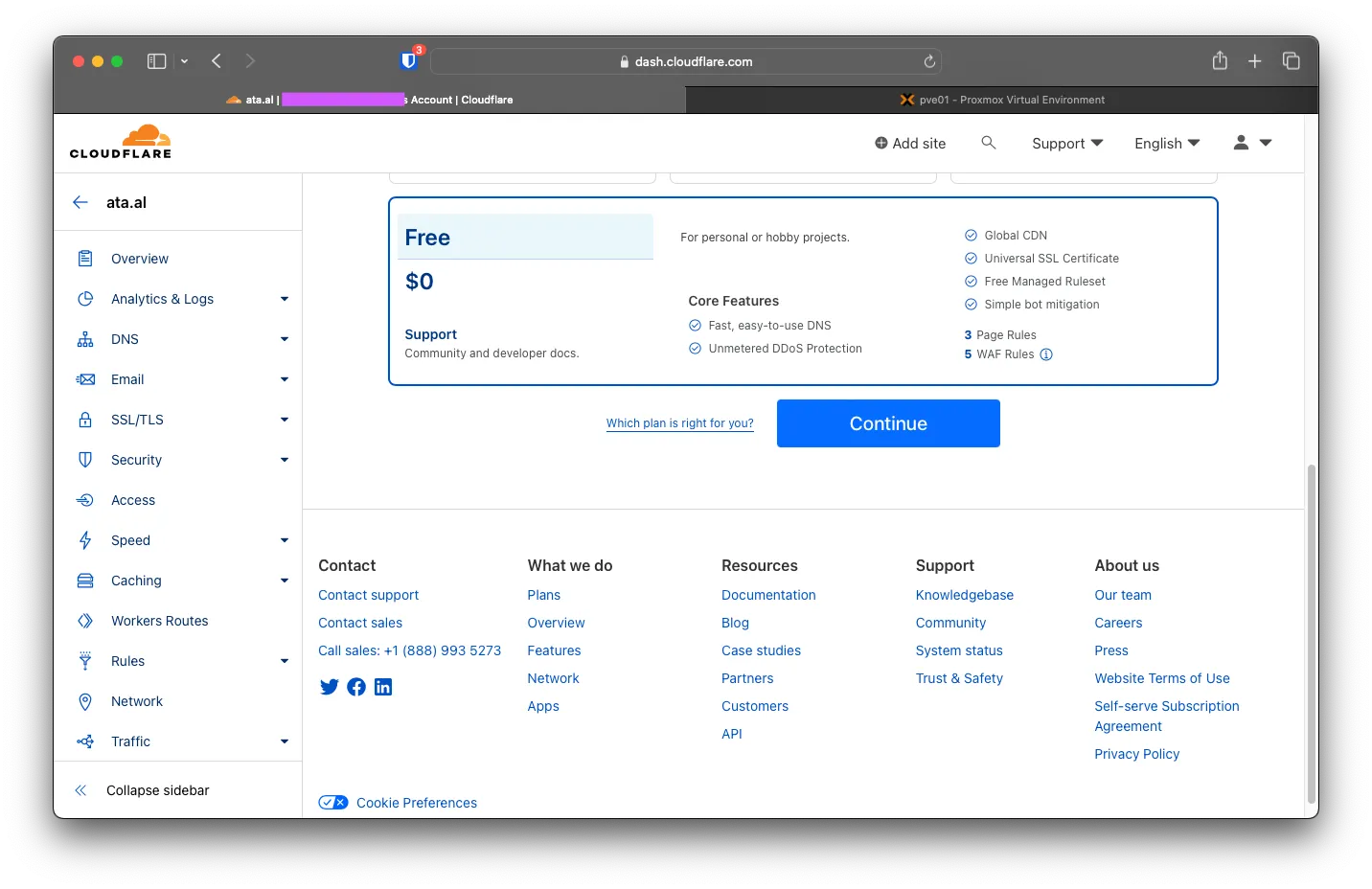This screenshot has width=1372, height=889.
Task: Click the Continue button
Action: [x=888, y=423]
